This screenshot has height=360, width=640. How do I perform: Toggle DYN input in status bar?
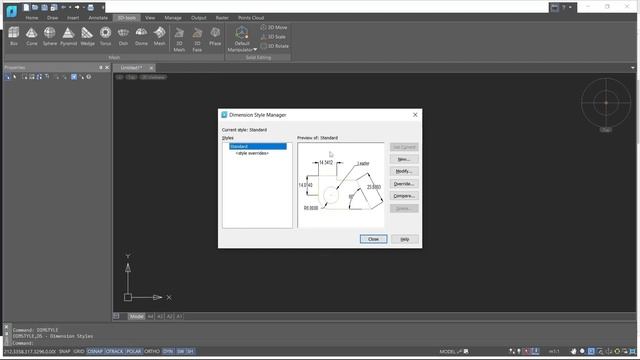(168, 351)
